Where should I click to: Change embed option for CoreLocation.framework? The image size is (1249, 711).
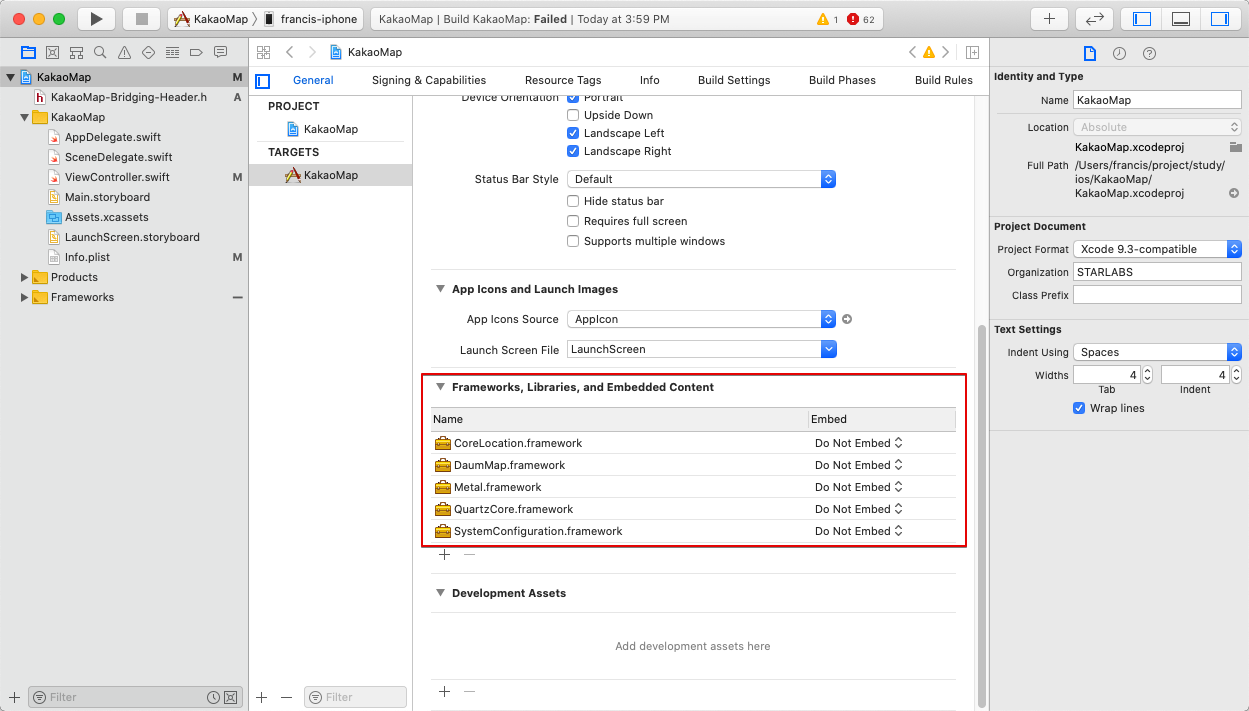tap(859, 443)
